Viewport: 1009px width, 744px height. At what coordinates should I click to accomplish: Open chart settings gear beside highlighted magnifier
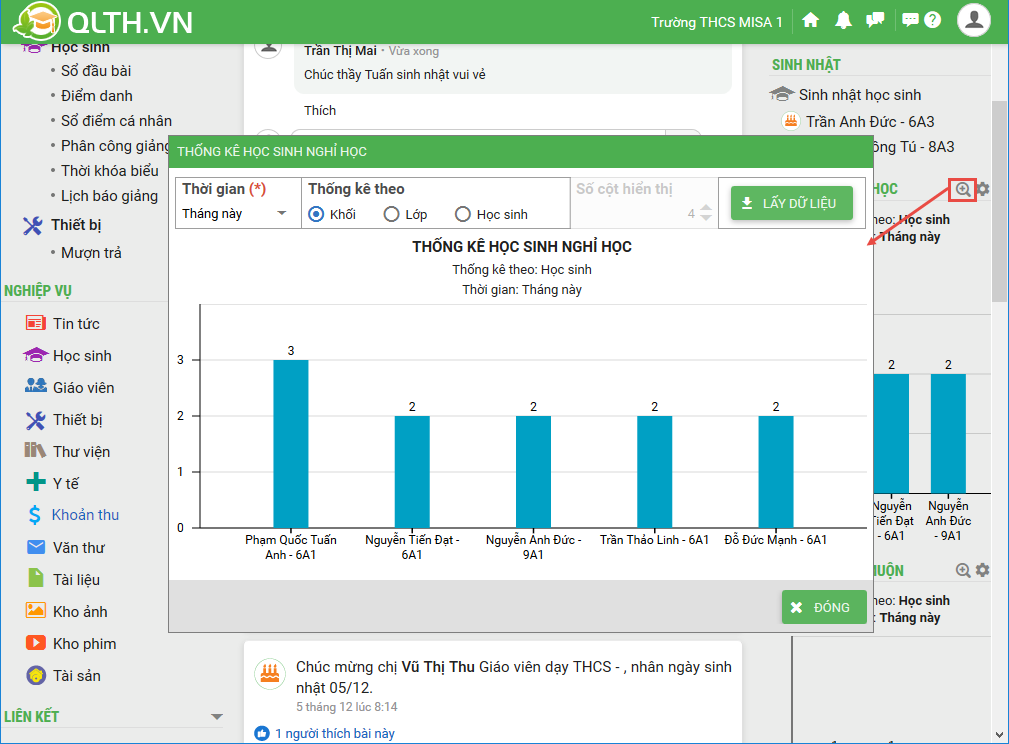[x=983, y=189]
